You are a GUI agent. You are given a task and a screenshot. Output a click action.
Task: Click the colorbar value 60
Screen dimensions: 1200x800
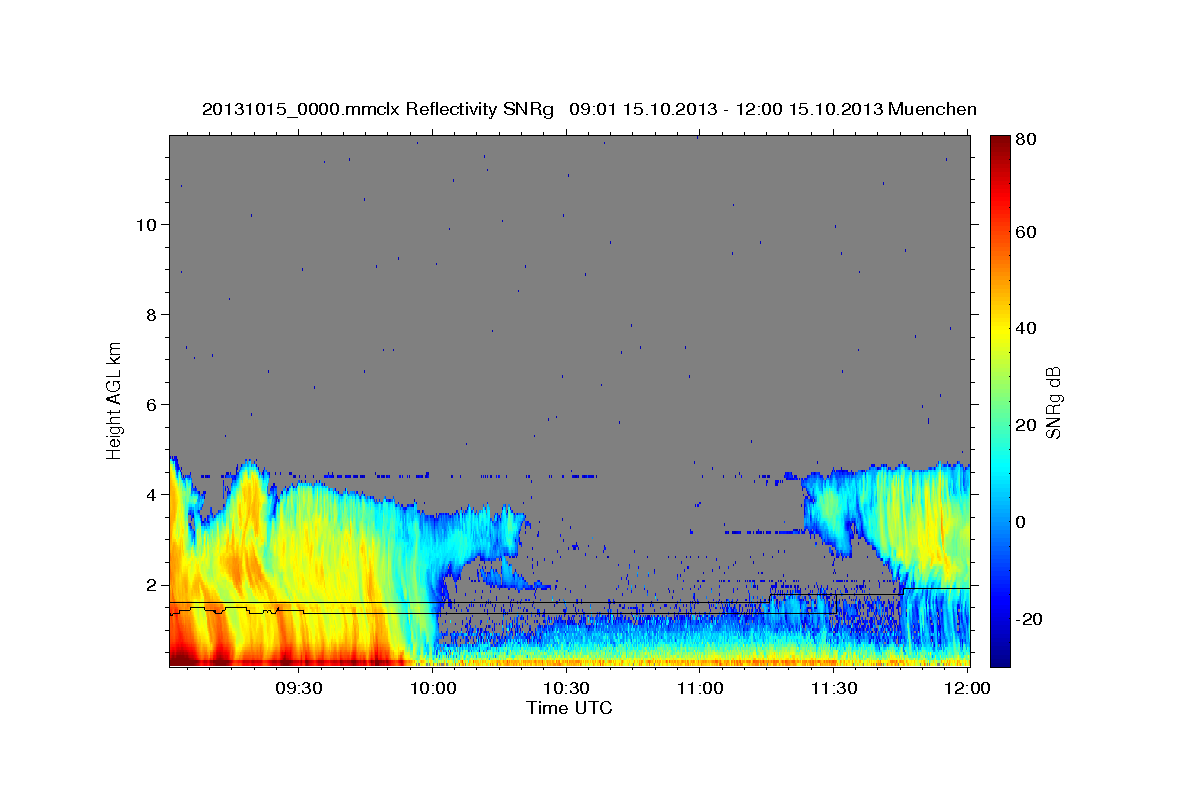(x=1028, y=232)
